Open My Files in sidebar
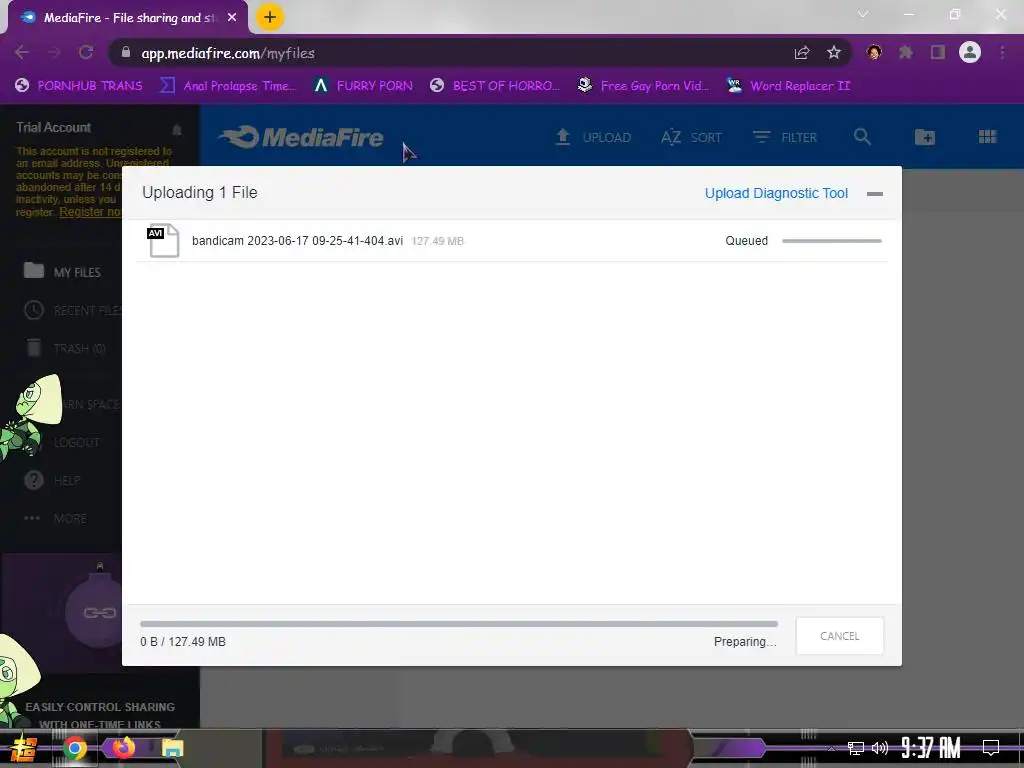Viewport: 1024px width, 768px height. click(x=62, y=272)
